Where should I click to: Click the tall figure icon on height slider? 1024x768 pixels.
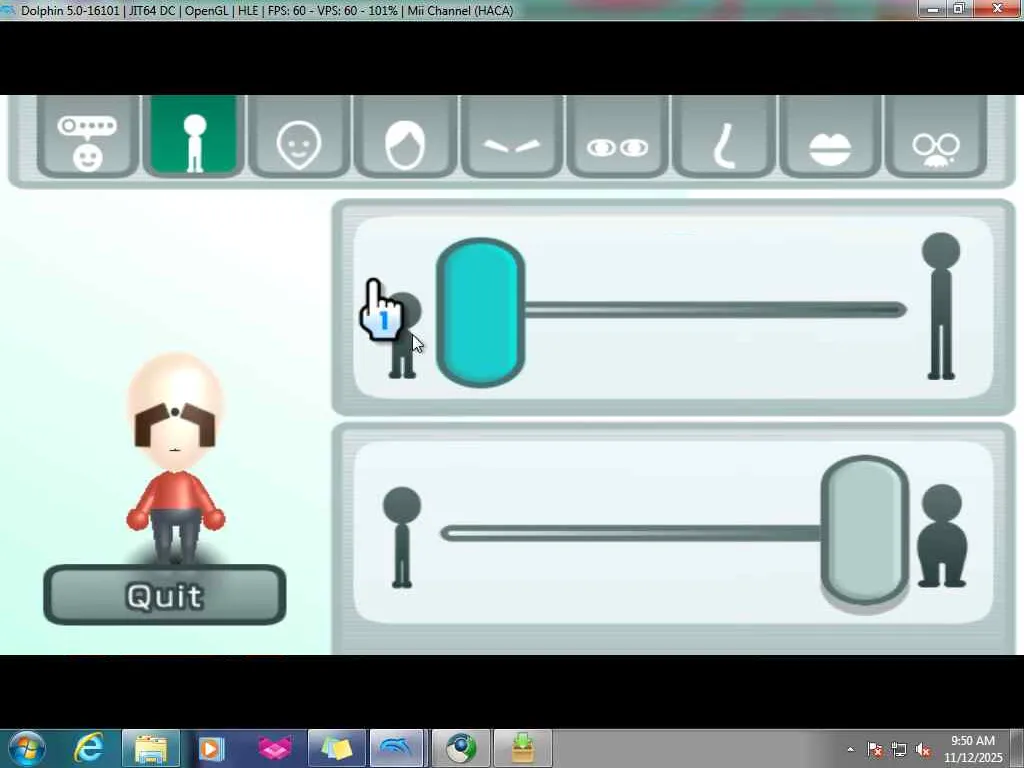coord(941,306)
